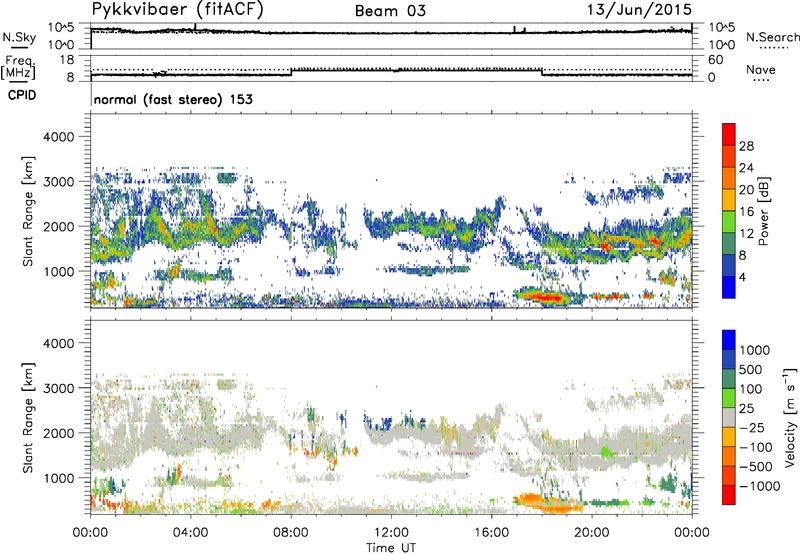
Task: Click the date '13/Jun/2015'
Action: point(639,10)
